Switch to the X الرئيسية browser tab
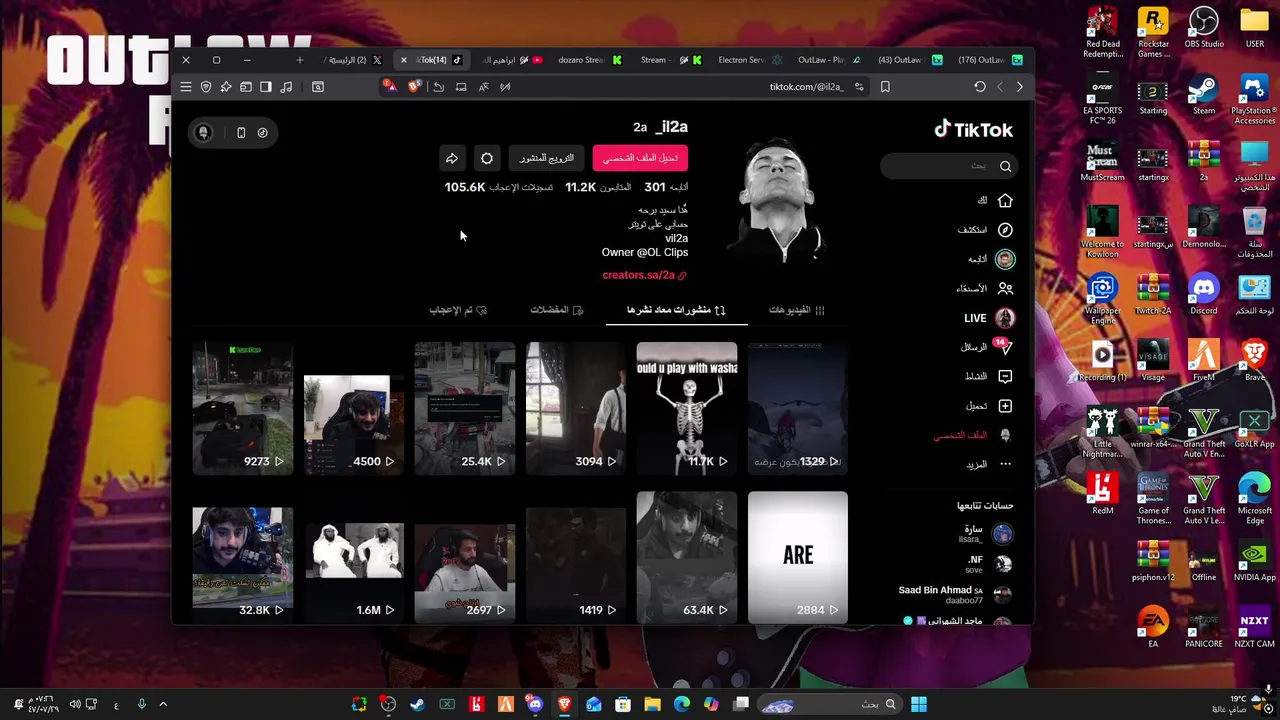The width and height of the screenshot is (1280, 720). 354,60
